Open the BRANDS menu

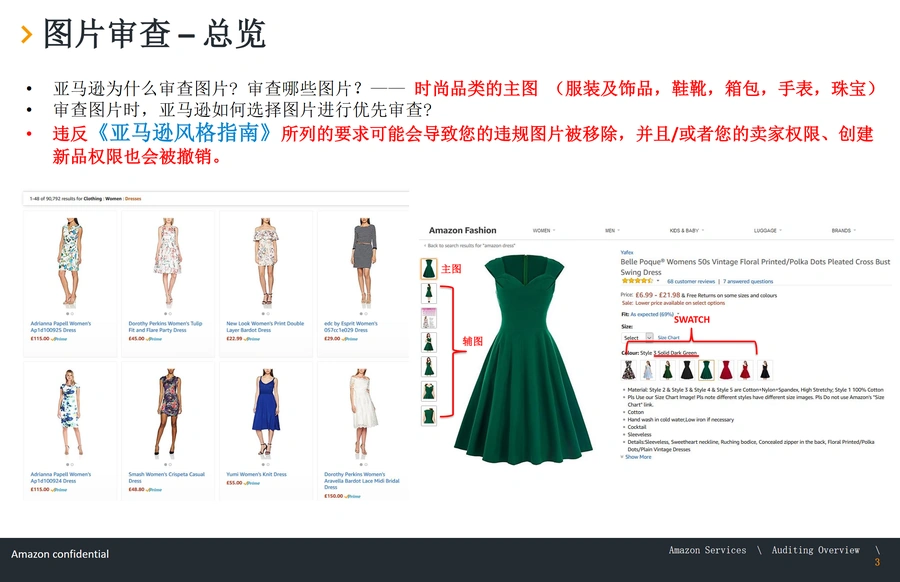843,231
